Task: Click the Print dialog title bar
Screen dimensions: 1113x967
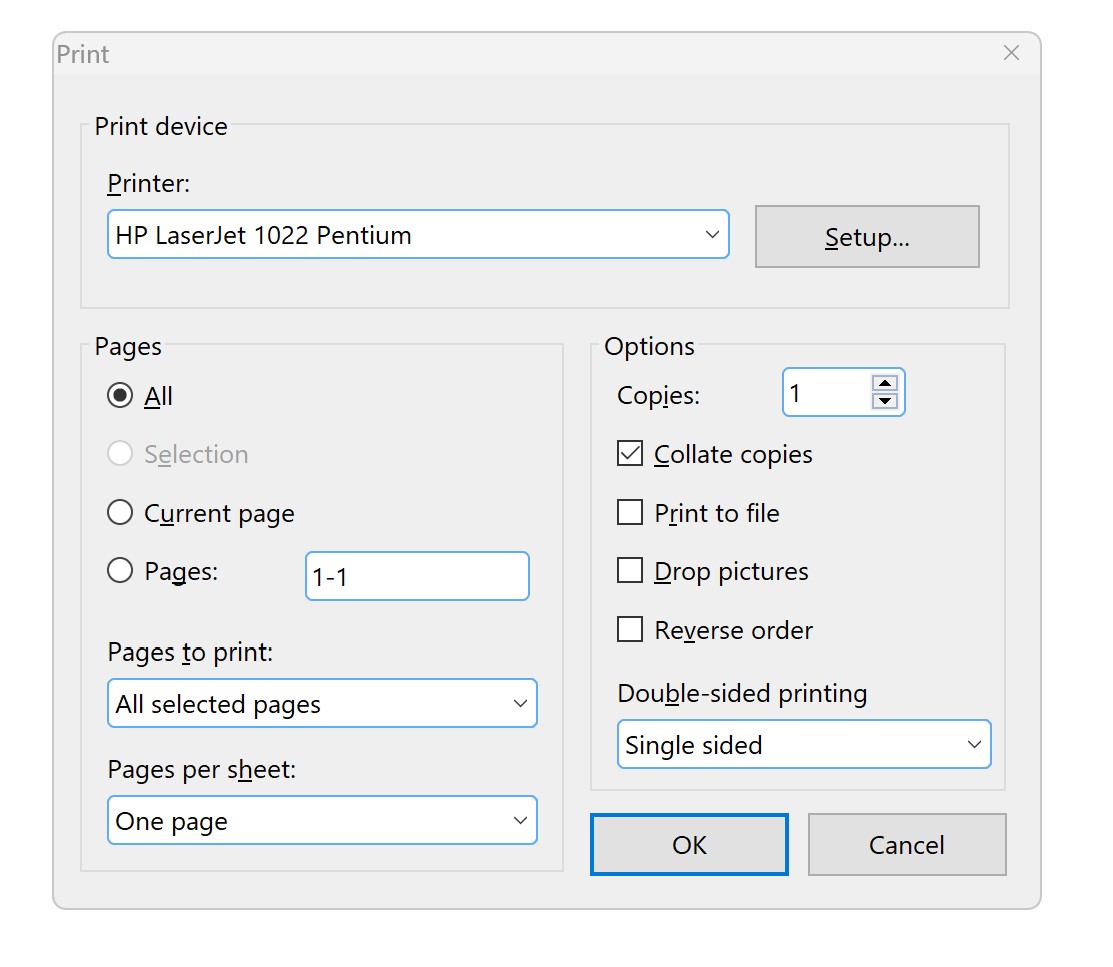Action: (500, 54)
